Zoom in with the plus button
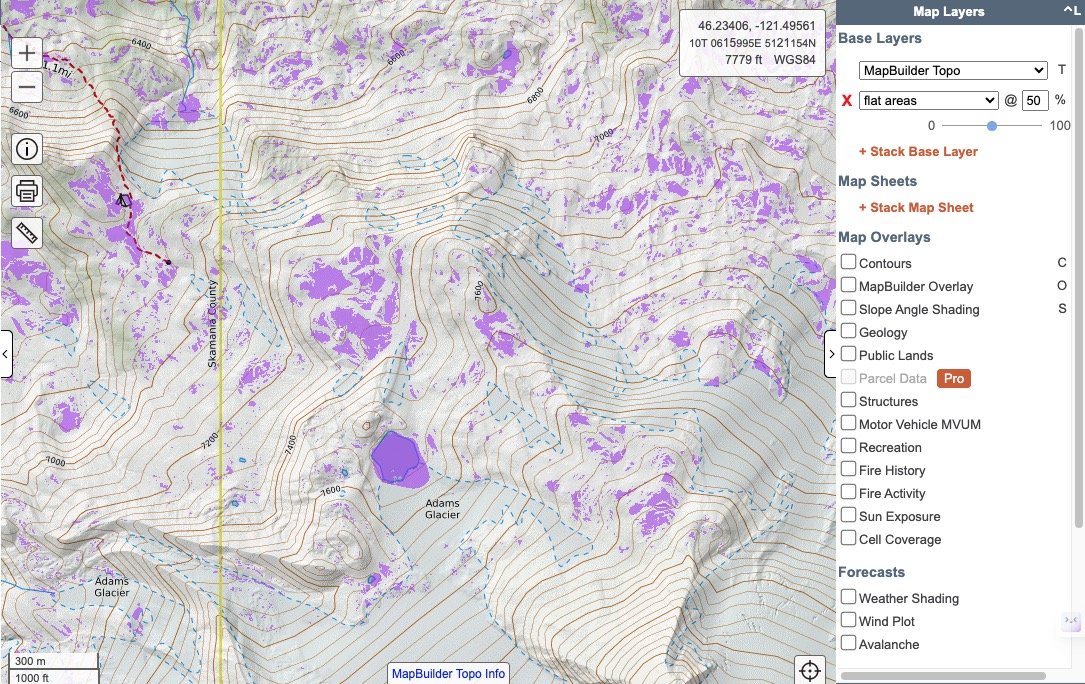The width and height of the screenshot is (1085, 684). pyautogui.click(x=26, y=53)
